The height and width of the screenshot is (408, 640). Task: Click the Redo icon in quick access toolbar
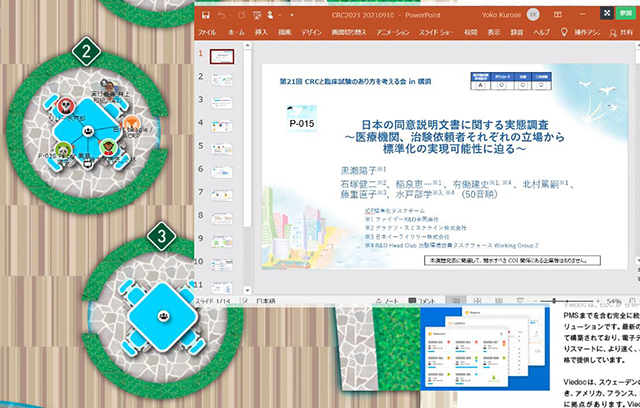tap(241, 15)
